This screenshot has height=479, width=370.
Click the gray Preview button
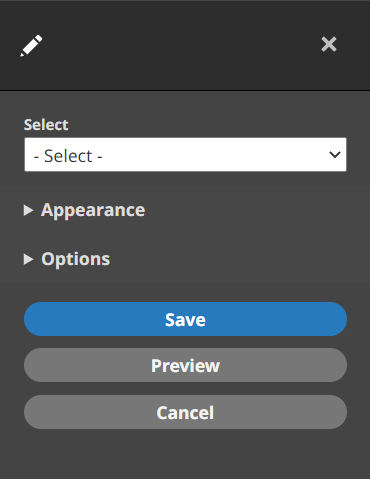point(185,365)
